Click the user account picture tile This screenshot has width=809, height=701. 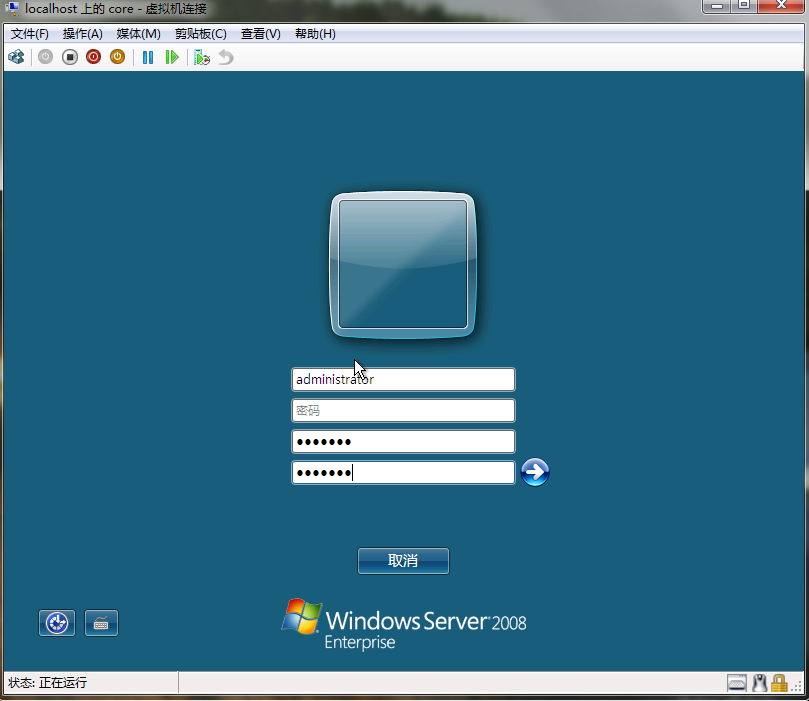pyautogui.click(x=403, y=265)
